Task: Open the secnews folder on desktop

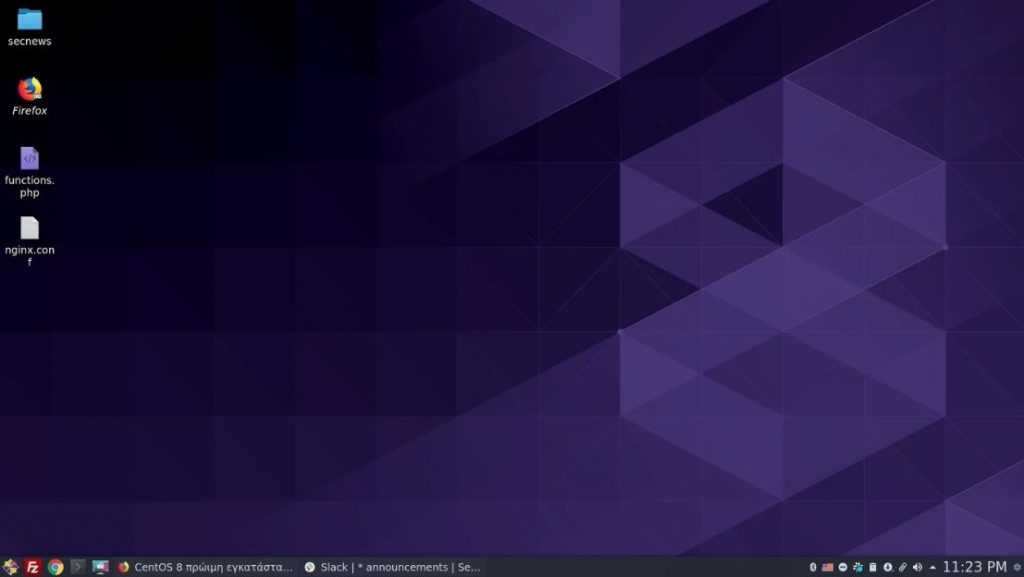Action: [x=29, y=27]
